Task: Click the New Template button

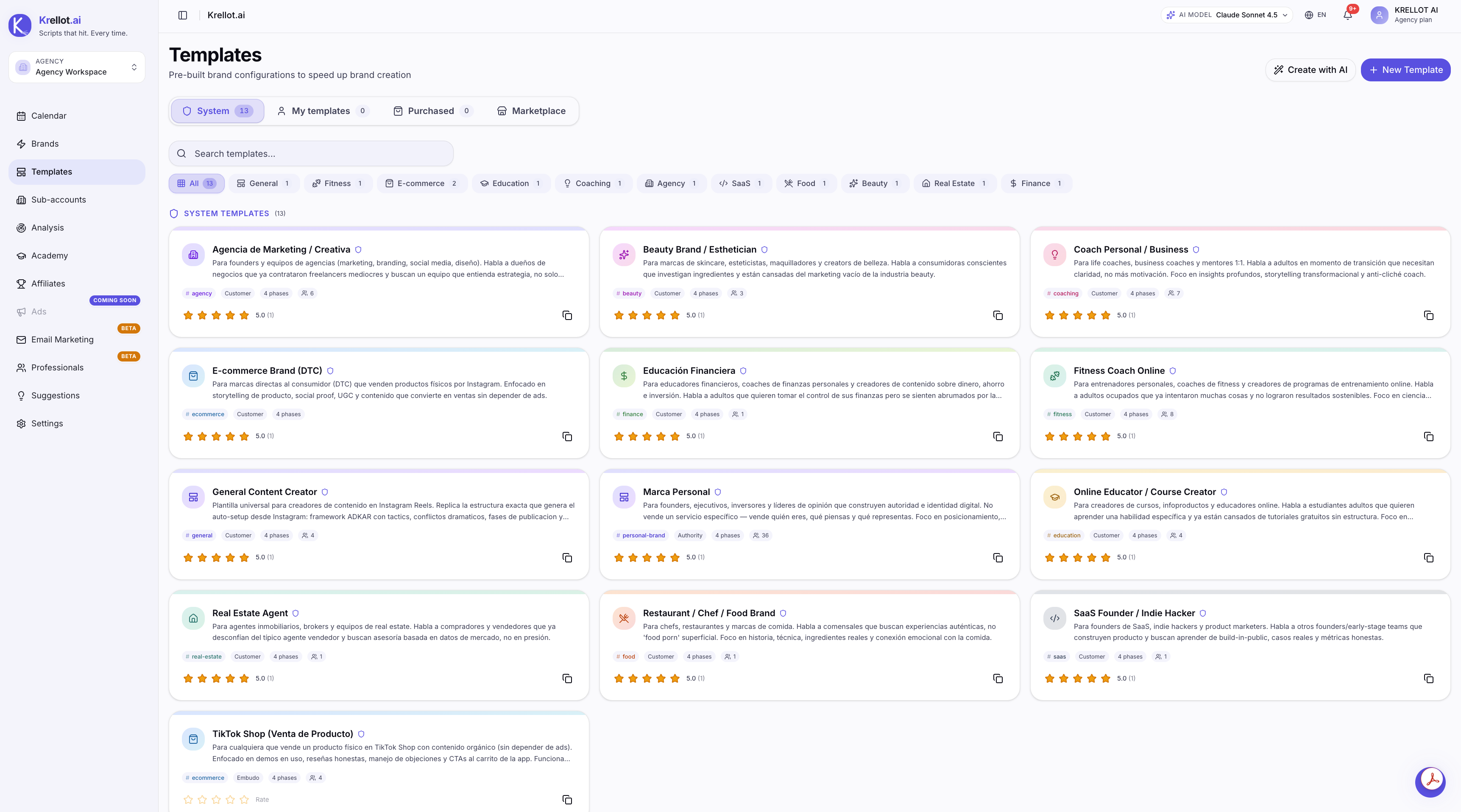Action: [x=1405, y=70]
